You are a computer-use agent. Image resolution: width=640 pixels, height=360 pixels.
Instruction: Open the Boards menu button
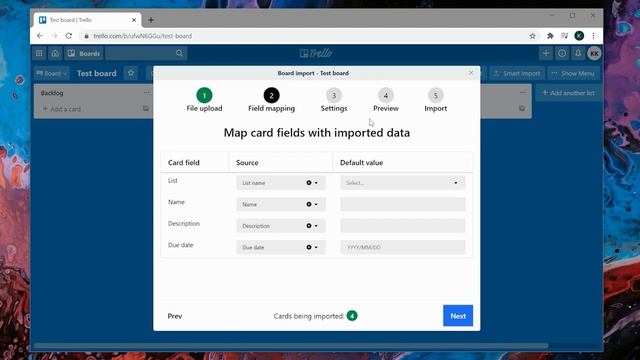pyautogui.click(x=84, y=53)
